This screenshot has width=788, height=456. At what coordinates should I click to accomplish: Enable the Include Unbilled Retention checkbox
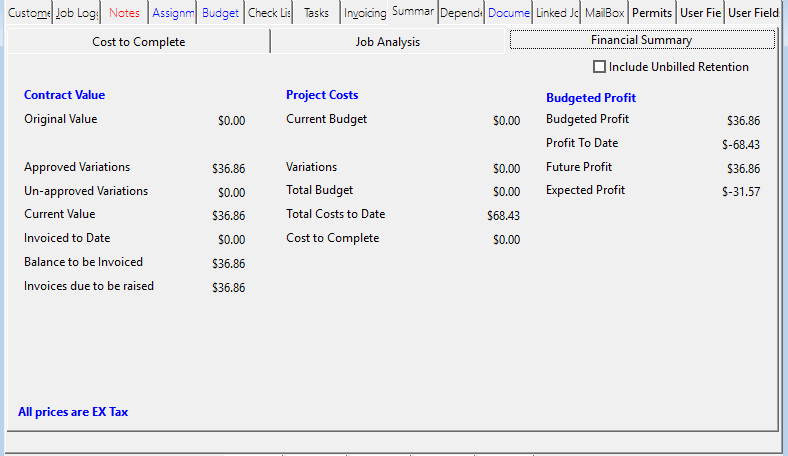click(x=600, y=67)
